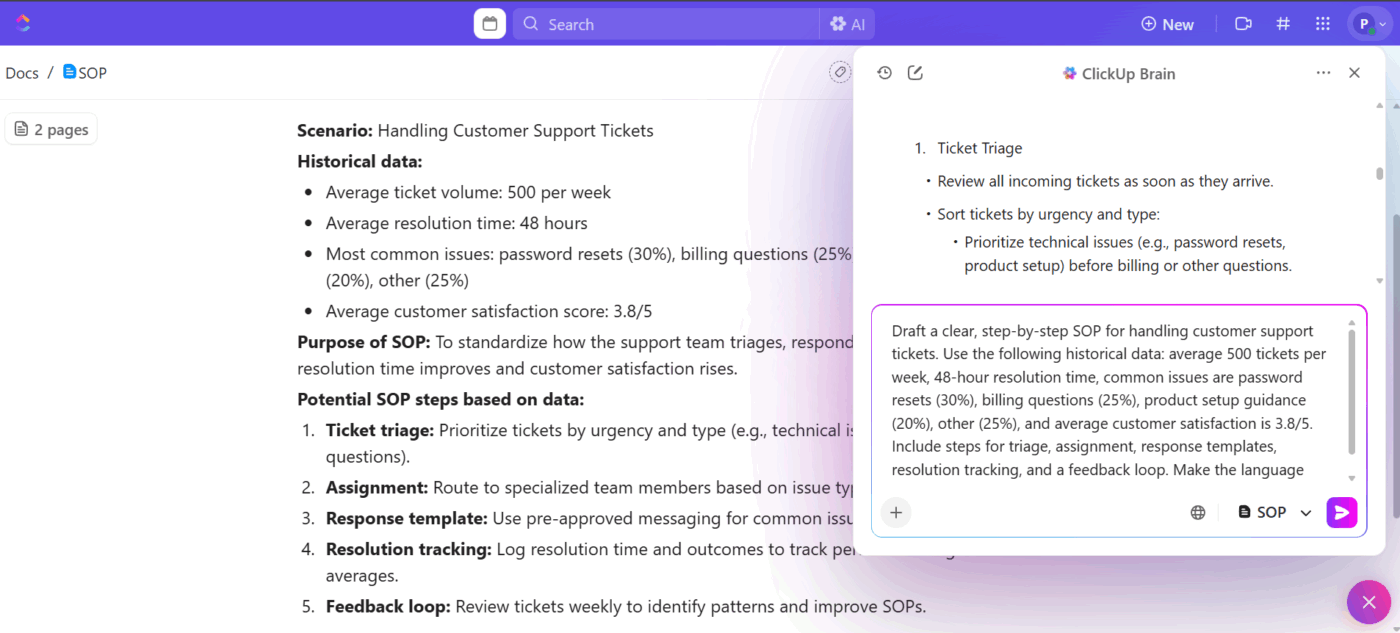1400x633 pixels.
Task: Toggle web search with the globe icon
Action: pos(1197,512)
